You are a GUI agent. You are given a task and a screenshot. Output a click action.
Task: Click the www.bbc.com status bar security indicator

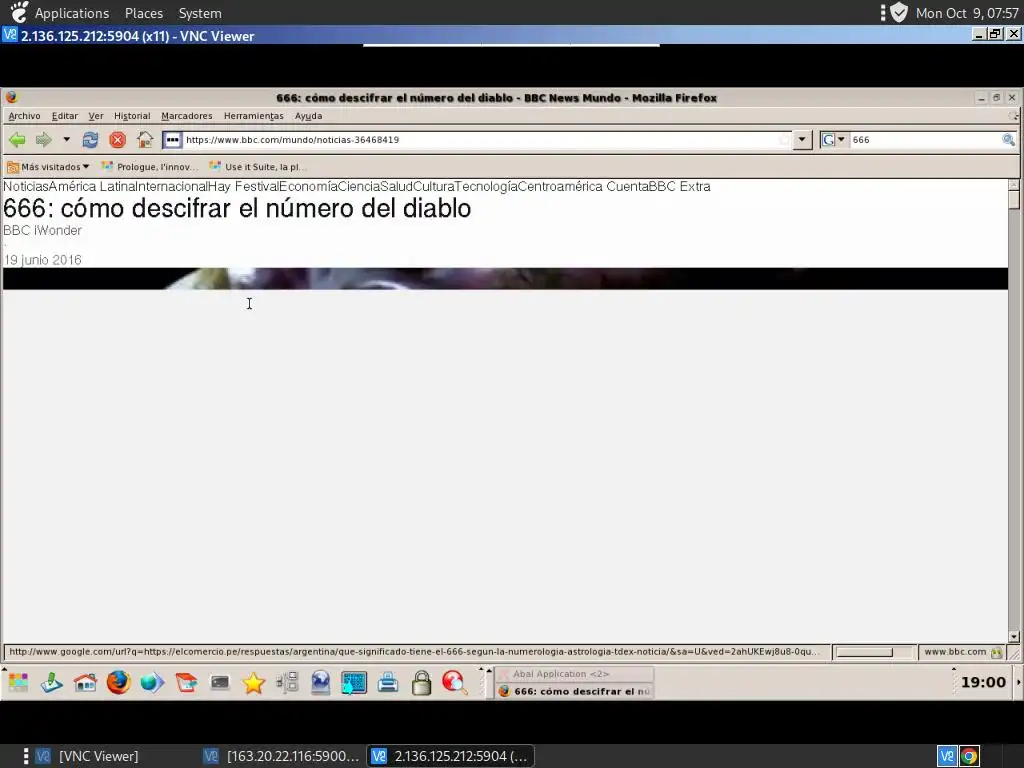(x=963, y=652)
